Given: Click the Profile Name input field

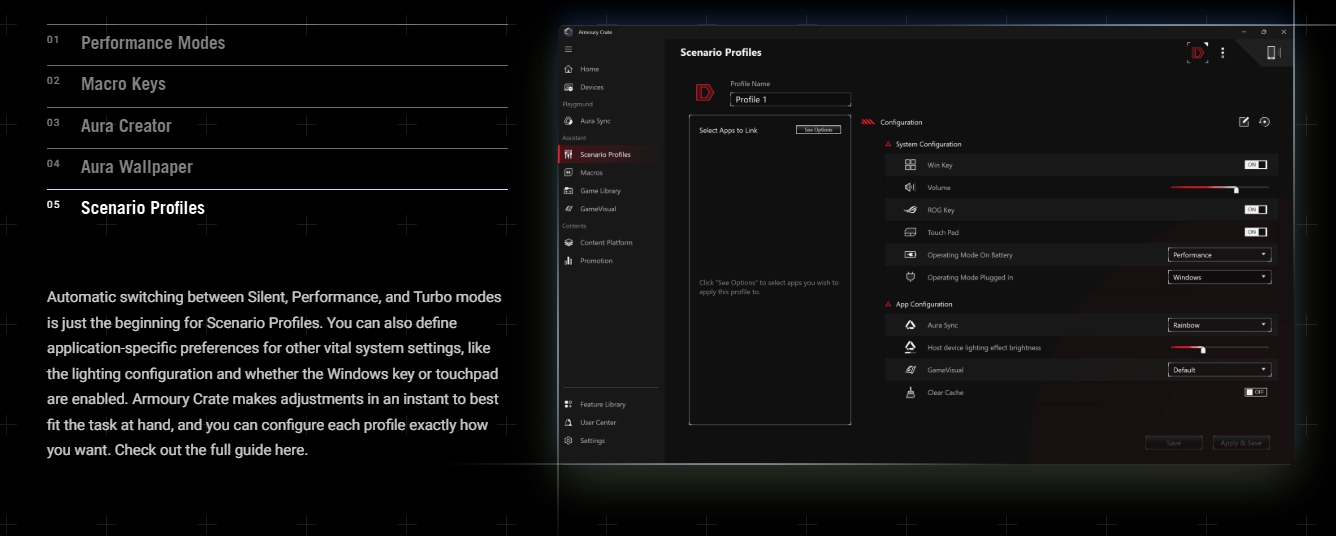Looking at the screenshot, I should pyautogui.click(x=790, y=100).
